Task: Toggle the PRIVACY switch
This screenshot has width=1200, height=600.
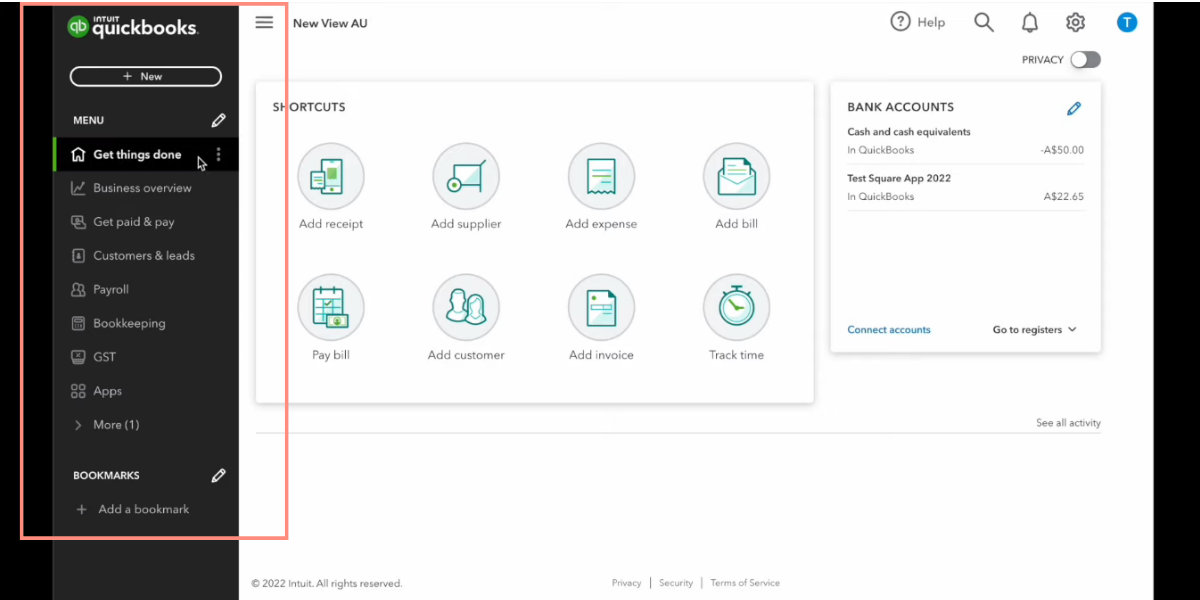Action: point(1085,60)
